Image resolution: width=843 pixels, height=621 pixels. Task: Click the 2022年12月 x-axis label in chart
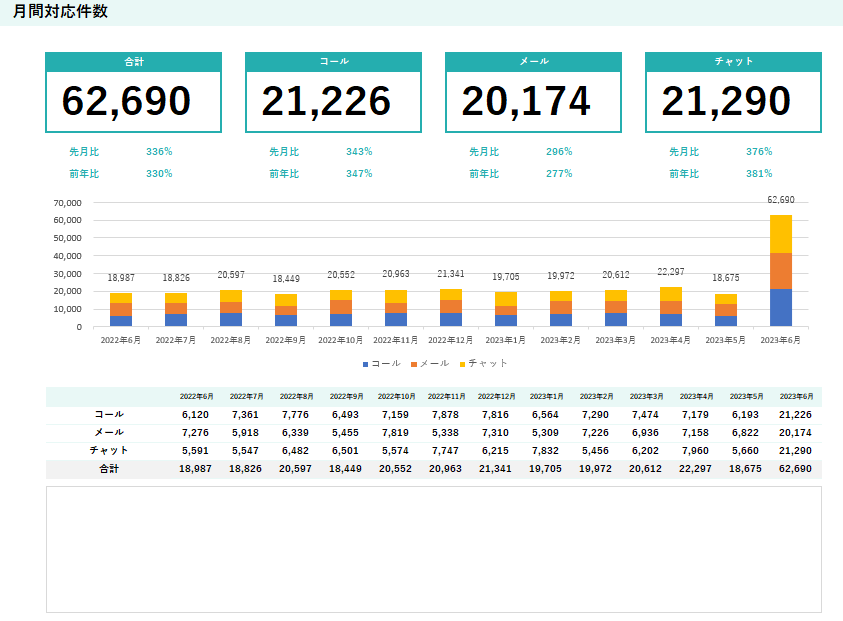pyautogui.click(x=450, y=341)
